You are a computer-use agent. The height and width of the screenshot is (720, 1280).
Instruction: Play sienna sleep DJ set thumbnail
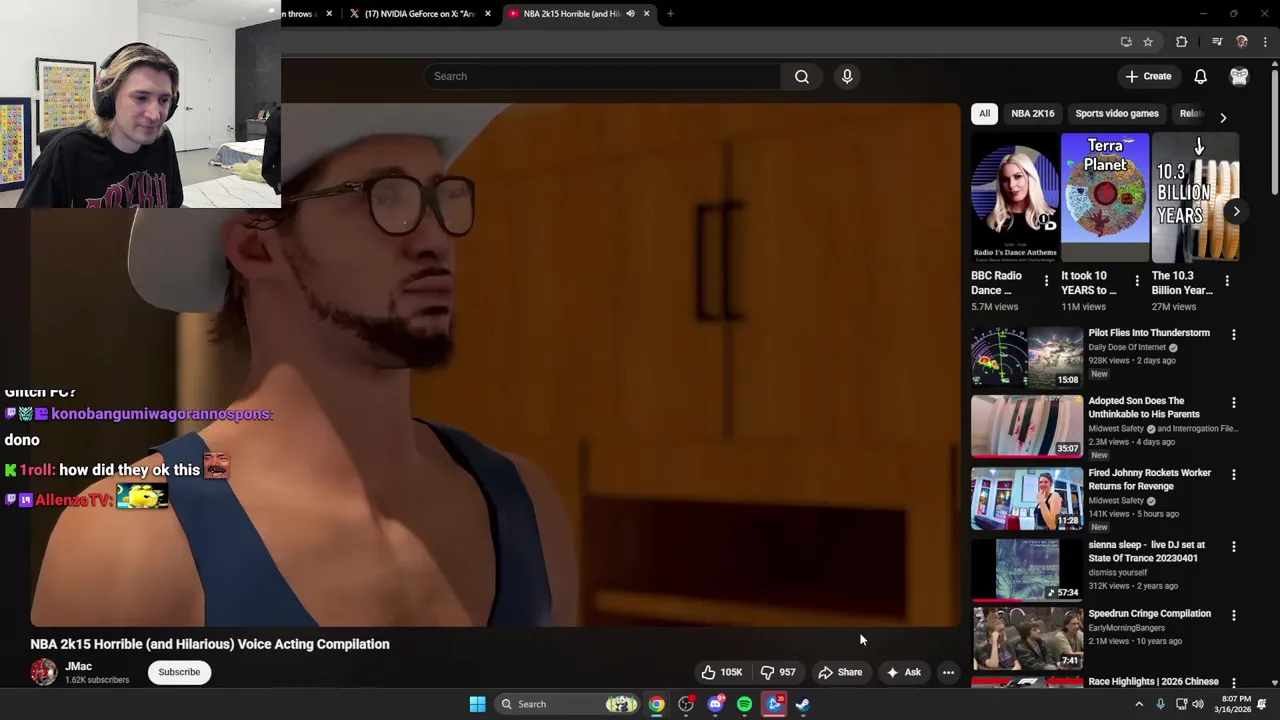(x=1027, y=569)
